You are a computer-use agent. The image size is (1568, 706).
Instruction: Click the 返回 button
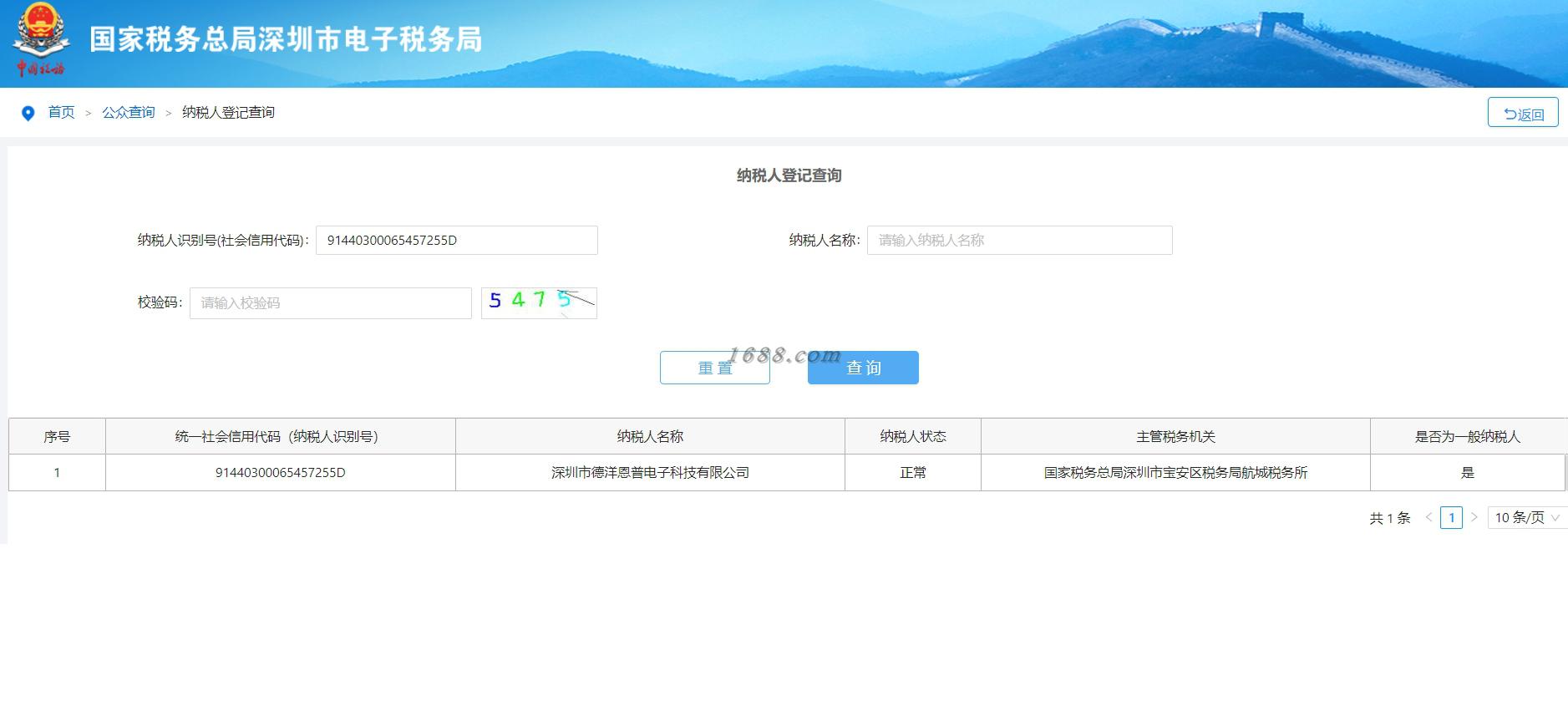(x=1523, y=113)
